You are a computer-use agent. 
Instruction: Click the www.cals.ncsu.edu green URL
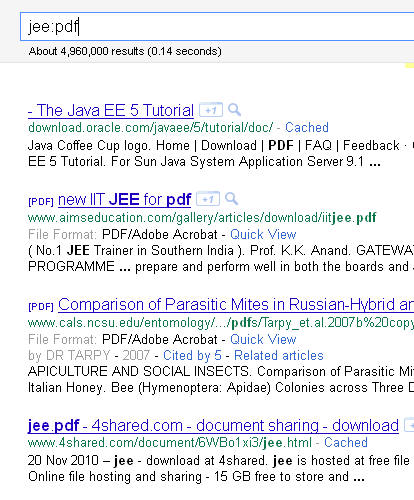tap(221, 323)
